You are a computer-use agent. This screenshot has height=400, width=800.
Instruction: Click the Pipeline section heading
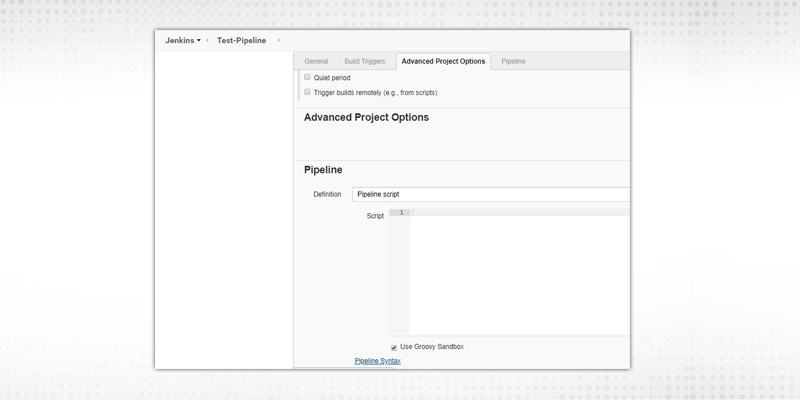323,170
